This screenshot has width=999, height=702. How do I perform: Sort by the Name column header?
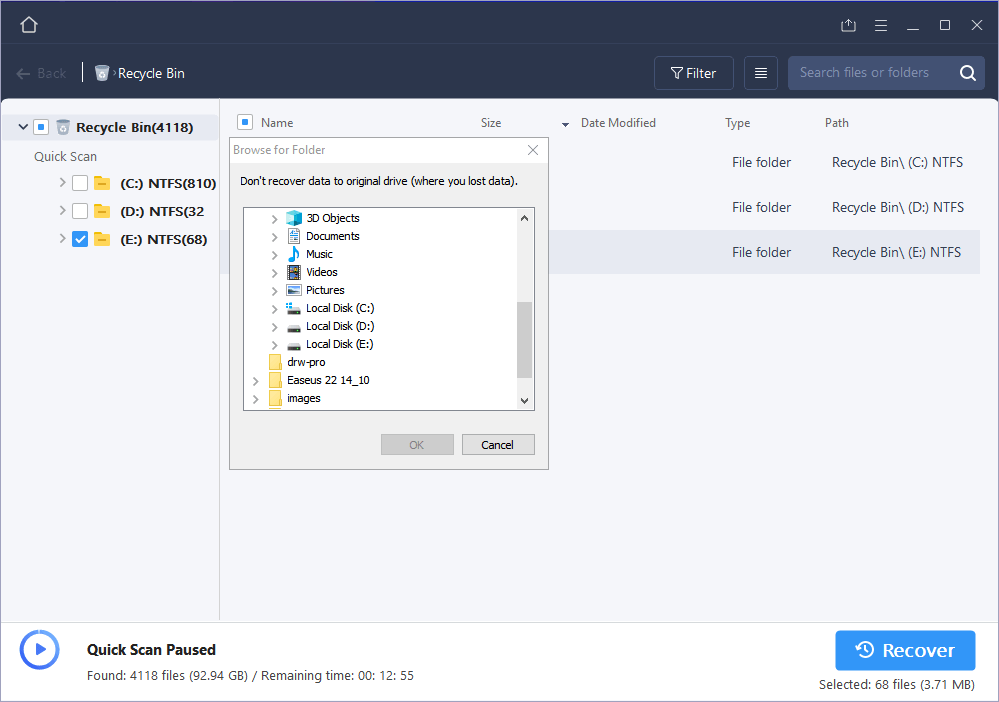[x=277, y=123]
